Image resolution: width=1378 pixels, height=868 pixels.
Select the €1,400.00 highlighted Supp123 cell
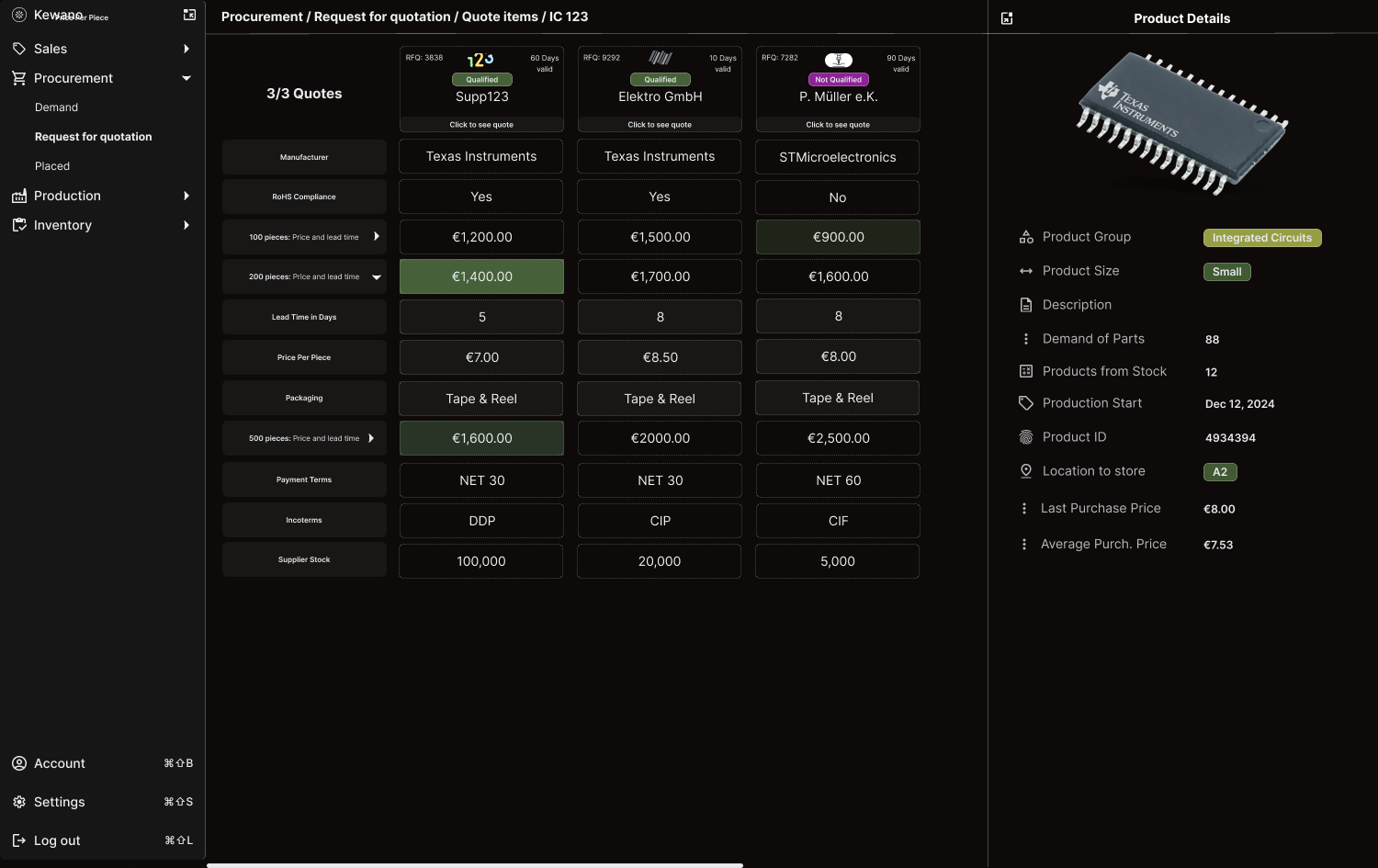(x=481, y=276)
